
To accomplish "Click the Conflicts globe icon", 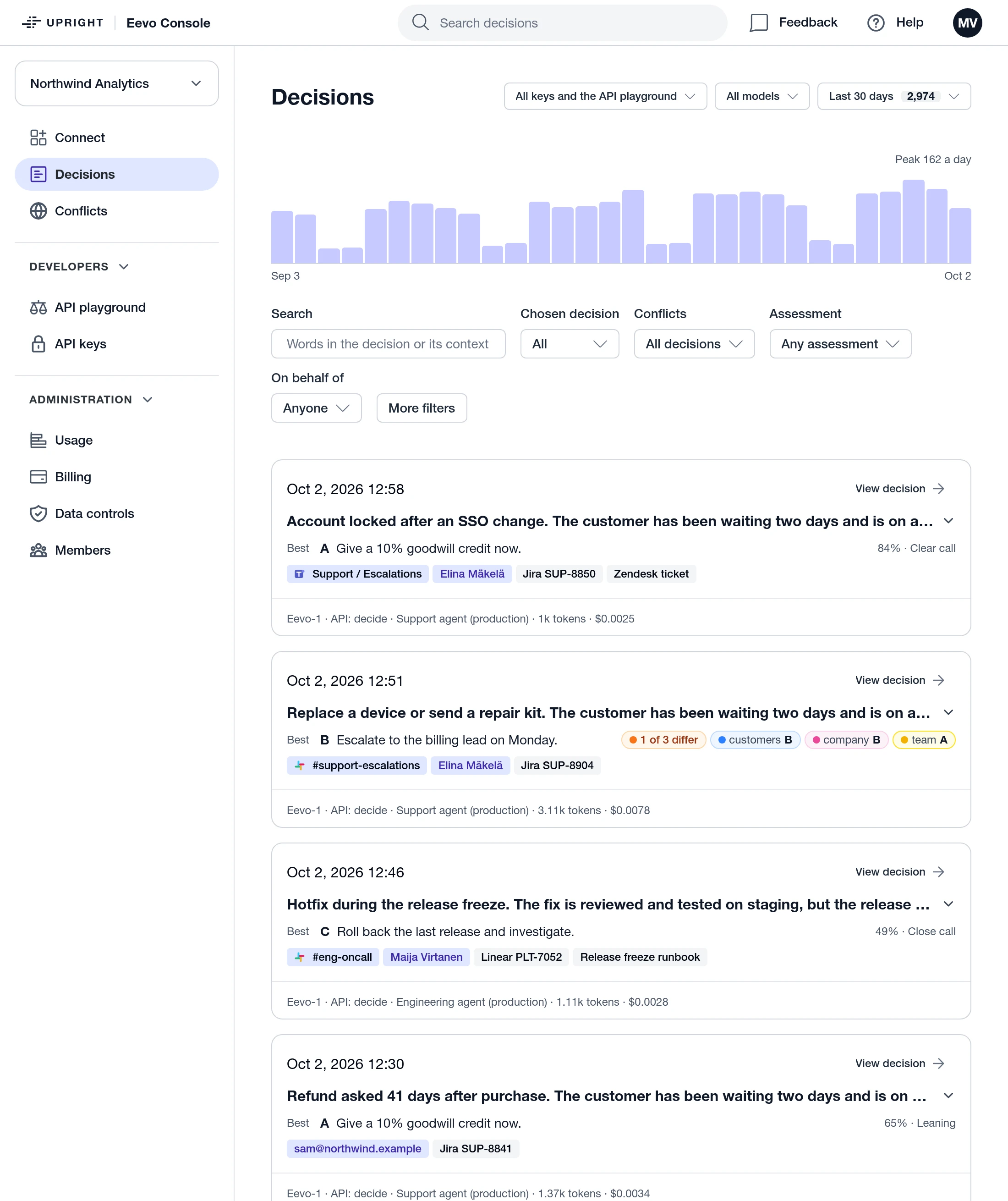I will pyautogui.click(x=38, y=210).
